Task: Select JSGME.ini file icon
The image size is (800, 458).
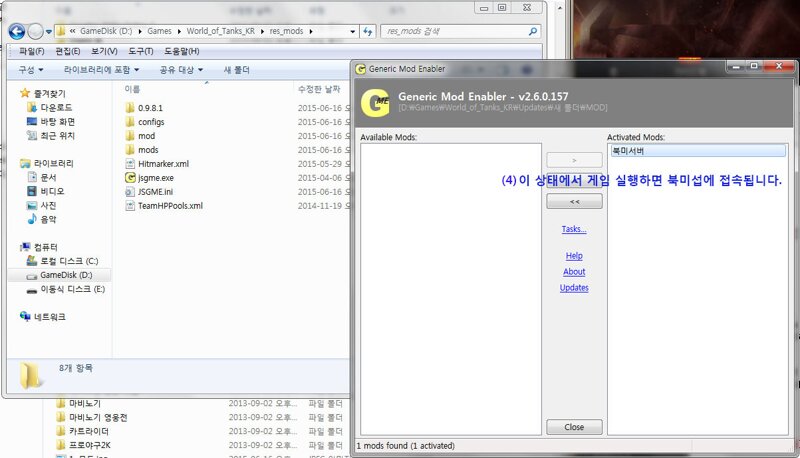Action: coord(130,192)
